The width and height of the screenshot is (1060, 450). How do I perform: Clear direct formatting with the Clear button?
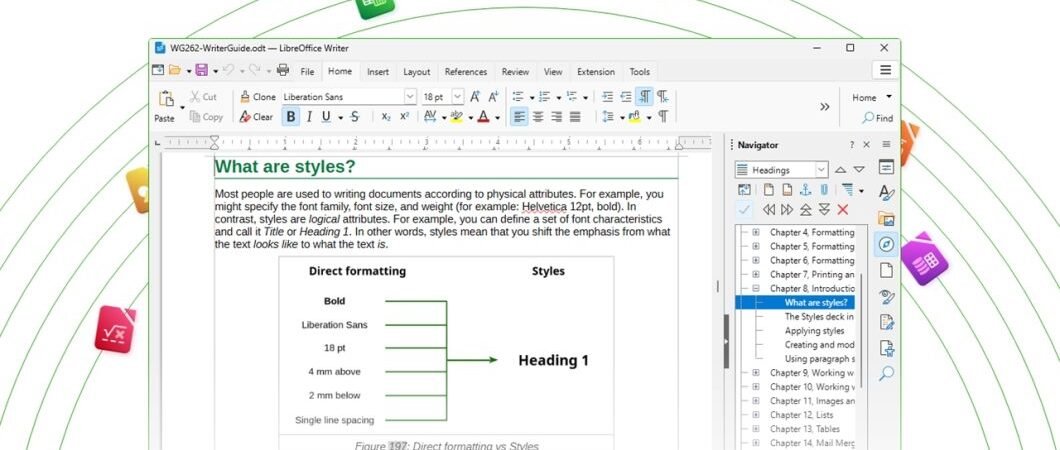[x=256, y=117]
